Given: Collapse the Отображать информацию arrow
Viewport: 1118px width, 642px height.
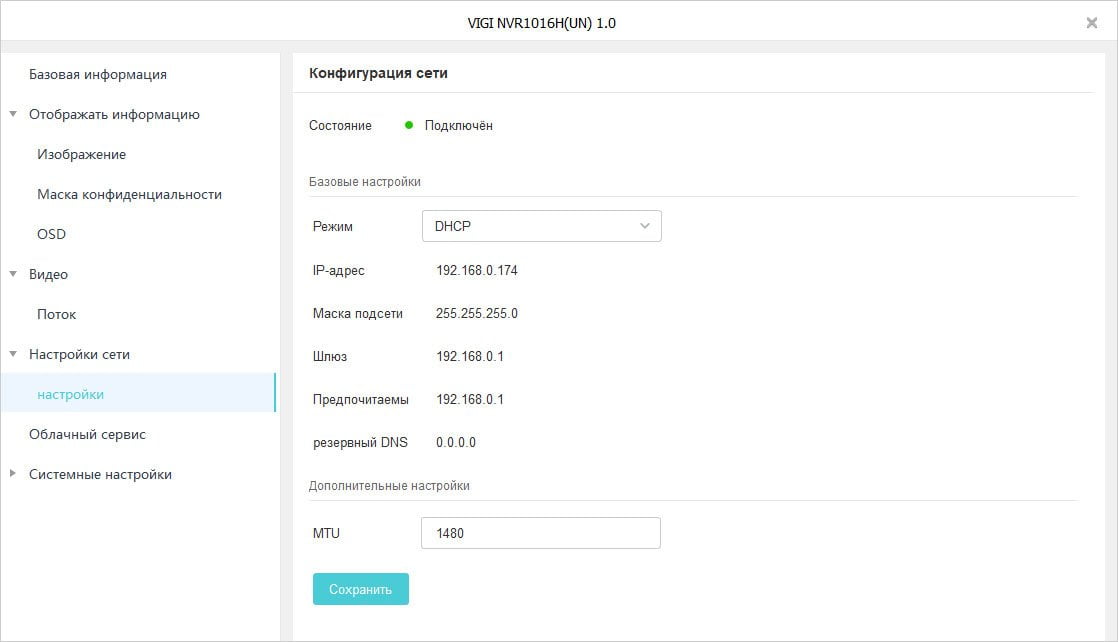Looking at the screenshot, I should (13, 114).
